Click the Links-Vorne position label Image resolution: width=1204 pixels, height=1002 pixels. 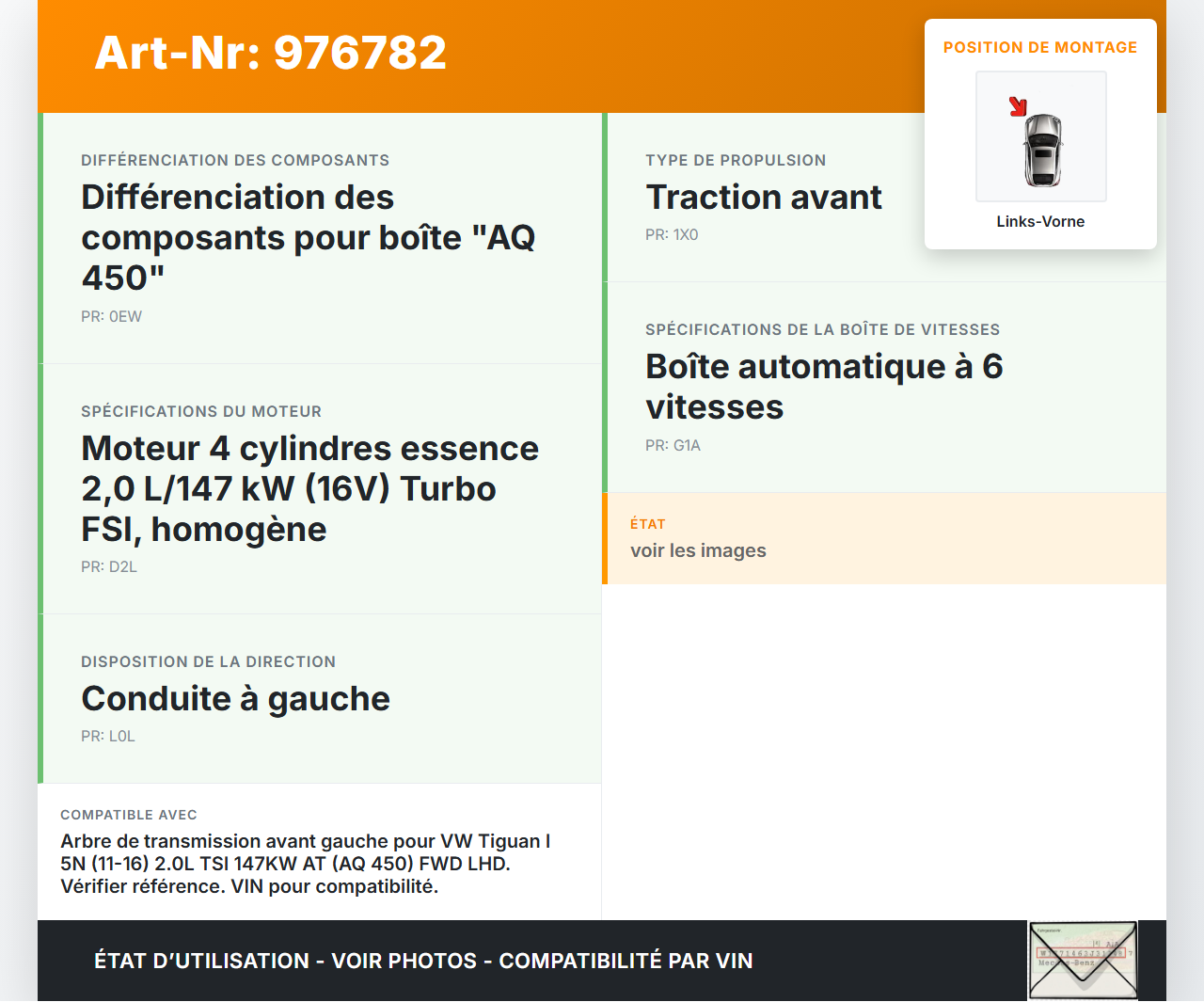click(x=1040, y=221)
